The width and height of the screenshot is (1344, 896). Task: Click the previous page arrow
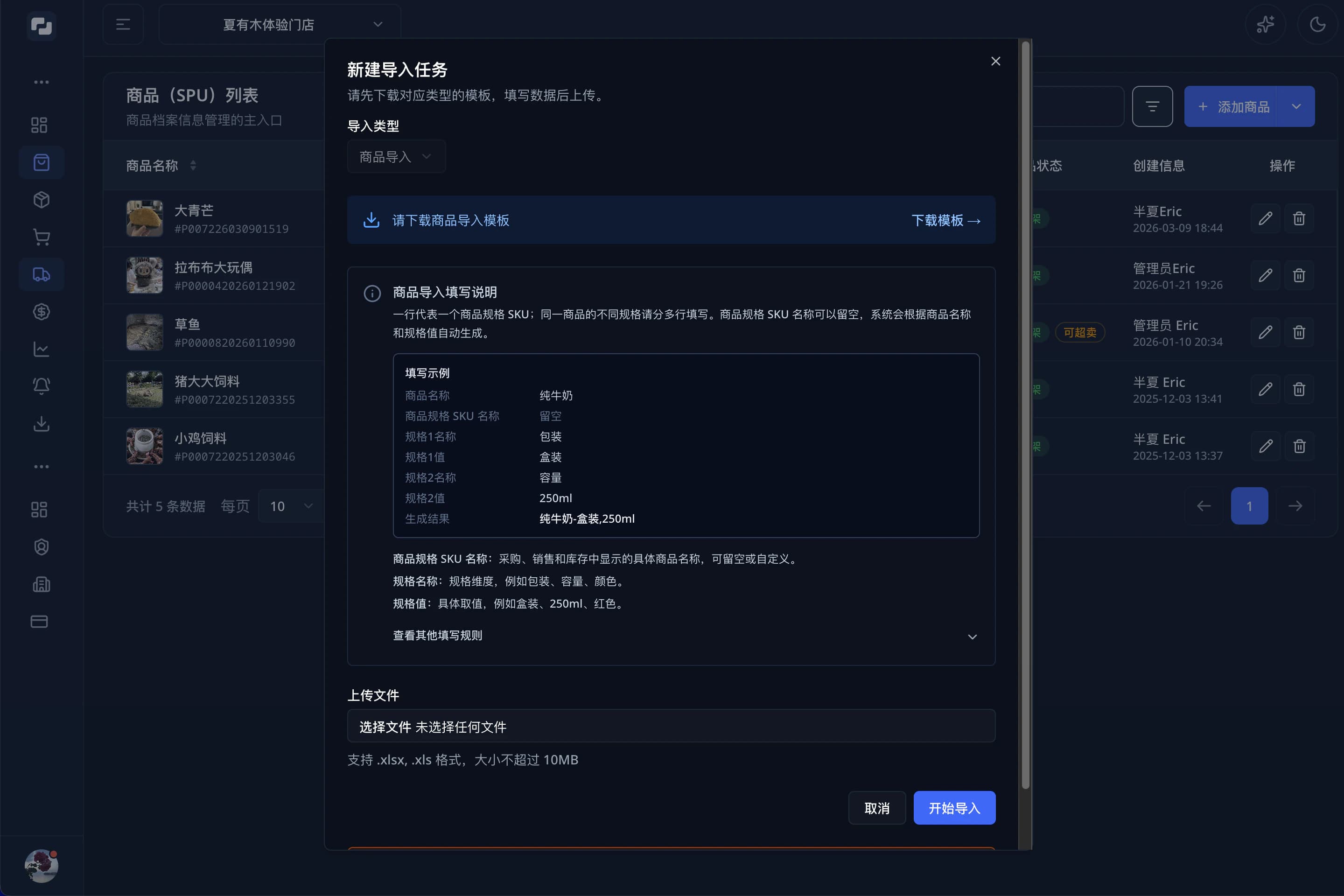point(1204,506)
